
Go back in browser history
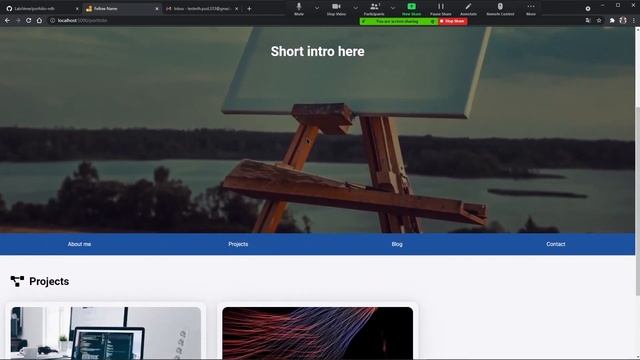pos(7,20)
